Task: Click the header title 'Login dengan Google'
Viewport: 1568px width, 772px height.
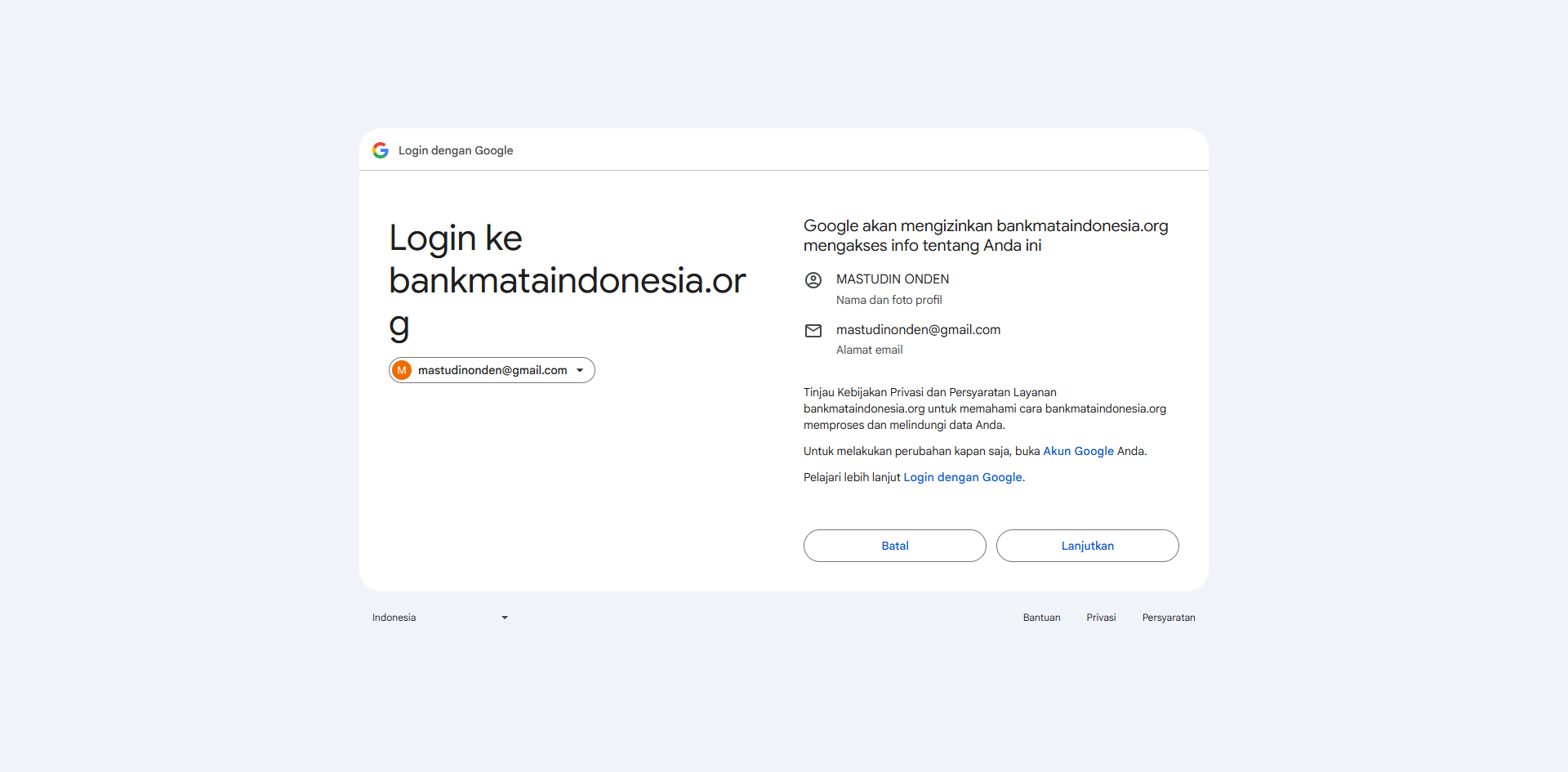Action: [x=456, y=150]
